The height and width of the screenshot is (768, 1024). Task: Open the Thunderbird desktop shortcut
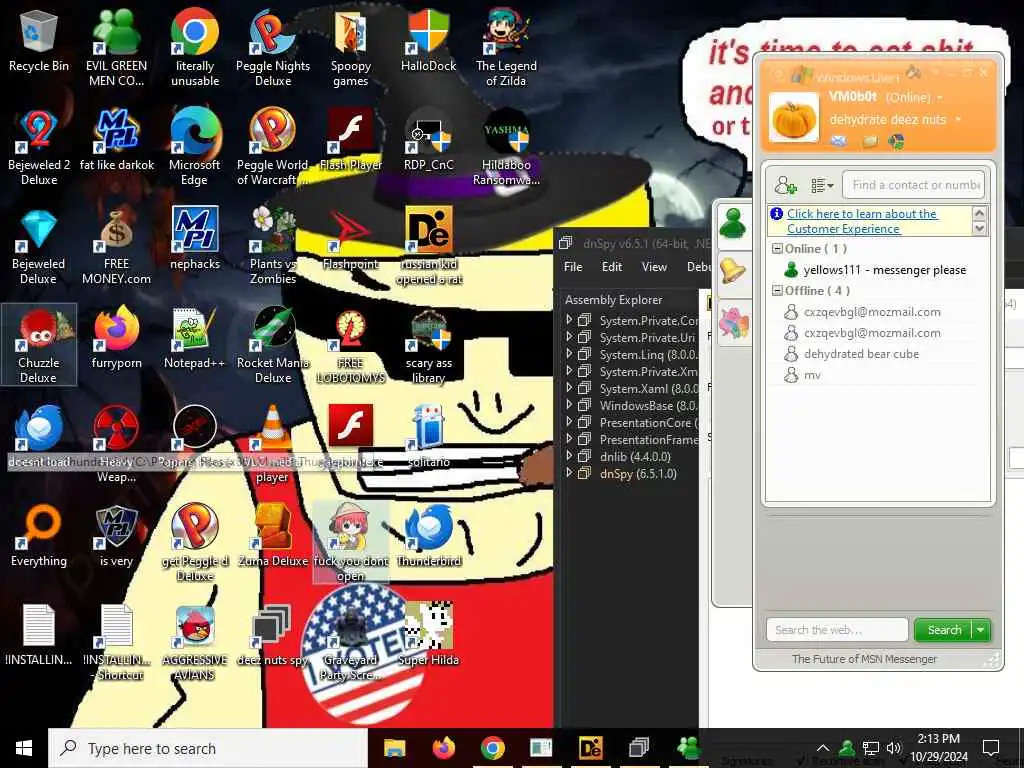tap(428, 537)
